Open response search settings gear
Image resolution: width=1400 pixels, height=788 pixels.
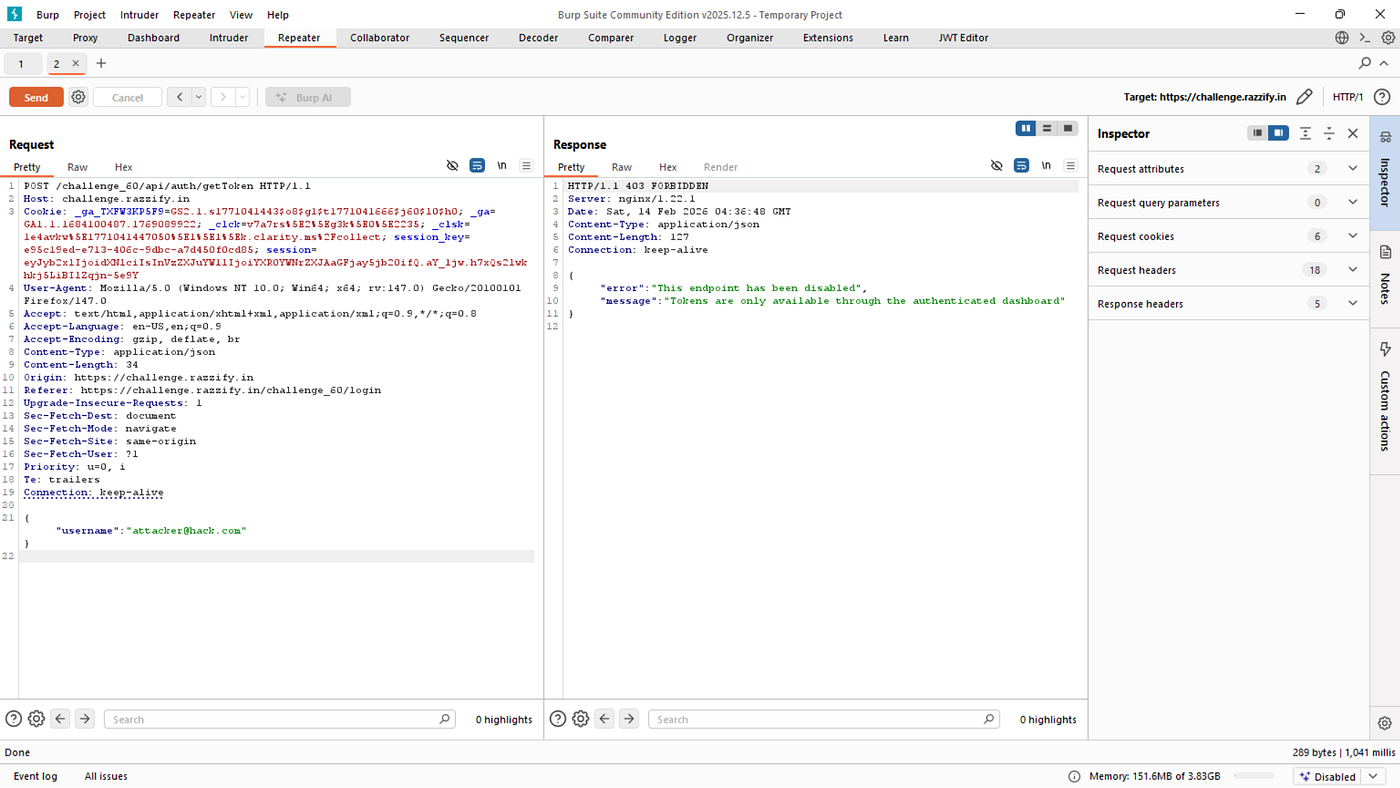click(581, 719)
